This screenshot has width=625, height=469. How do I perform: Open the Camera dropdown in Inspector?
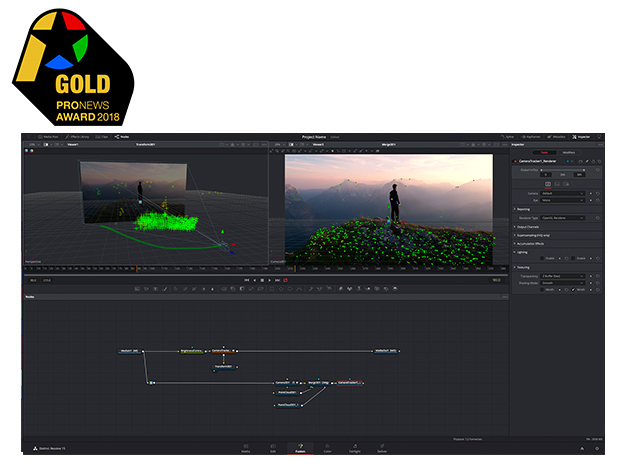tap(564, 193)
